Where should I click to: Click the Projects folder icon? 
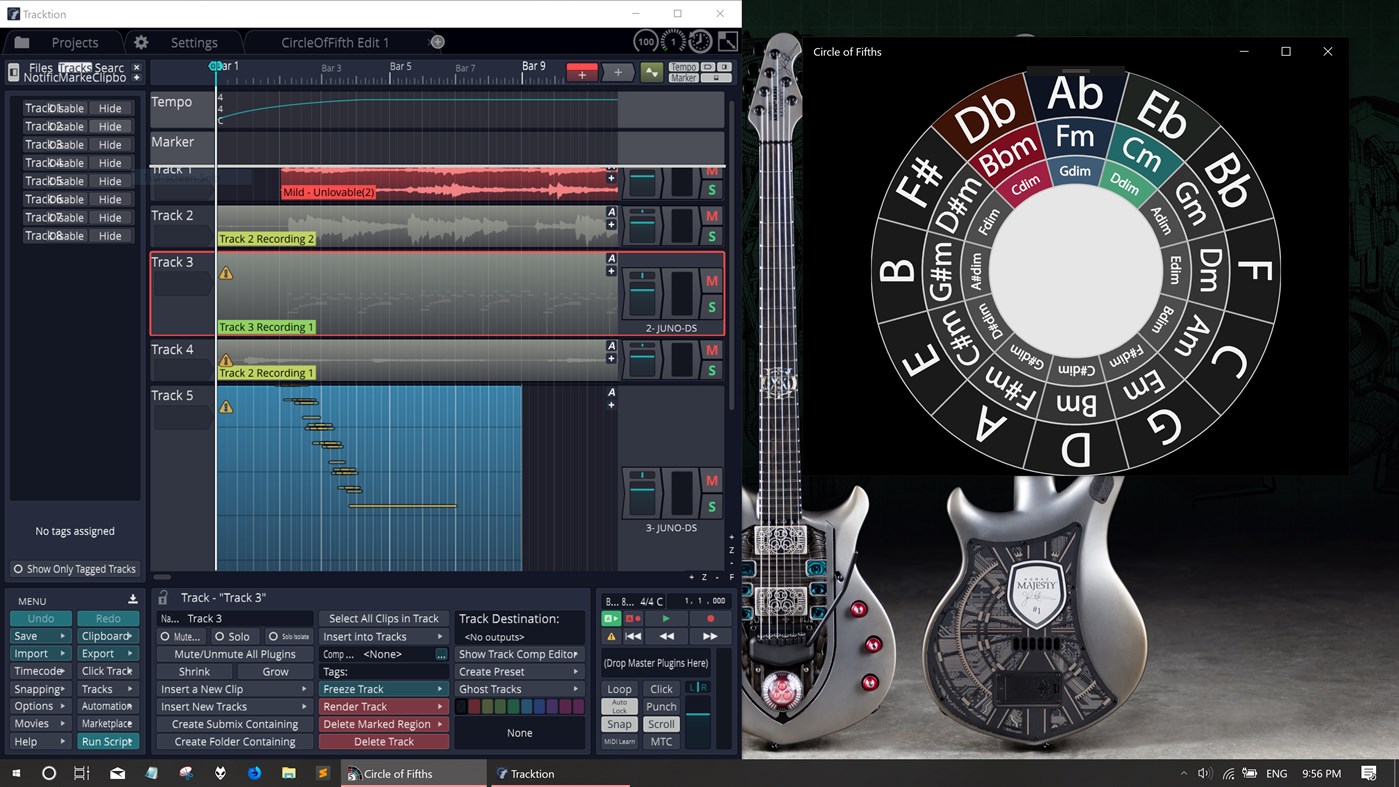tap(22, 42)
